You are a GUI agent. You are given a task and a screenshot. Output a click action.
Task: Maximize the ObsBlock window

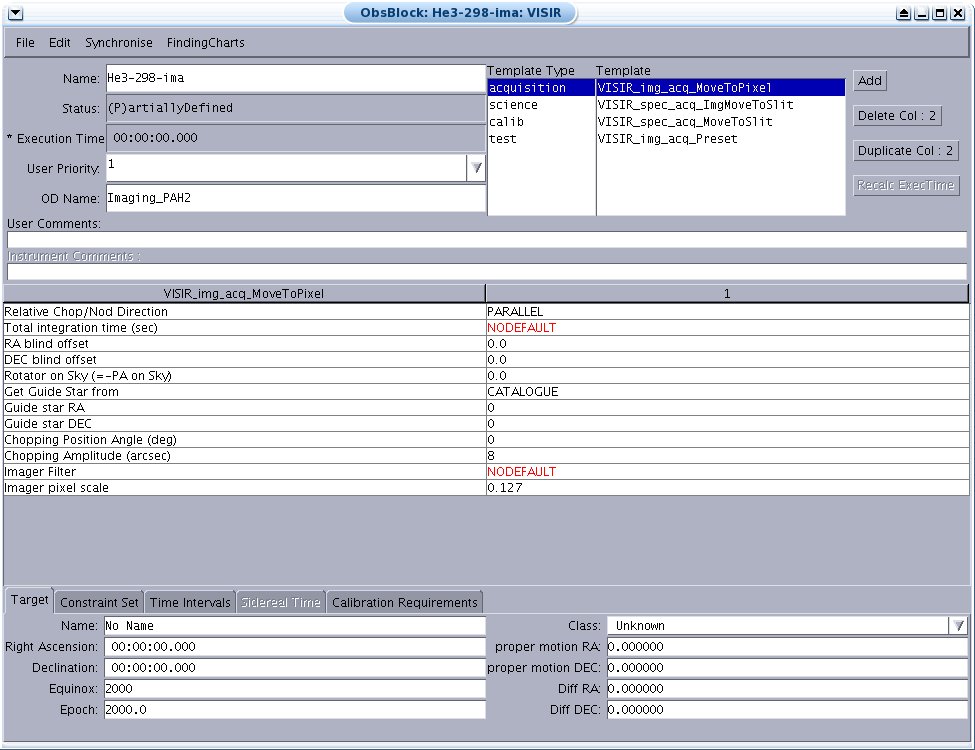point(940,13)
